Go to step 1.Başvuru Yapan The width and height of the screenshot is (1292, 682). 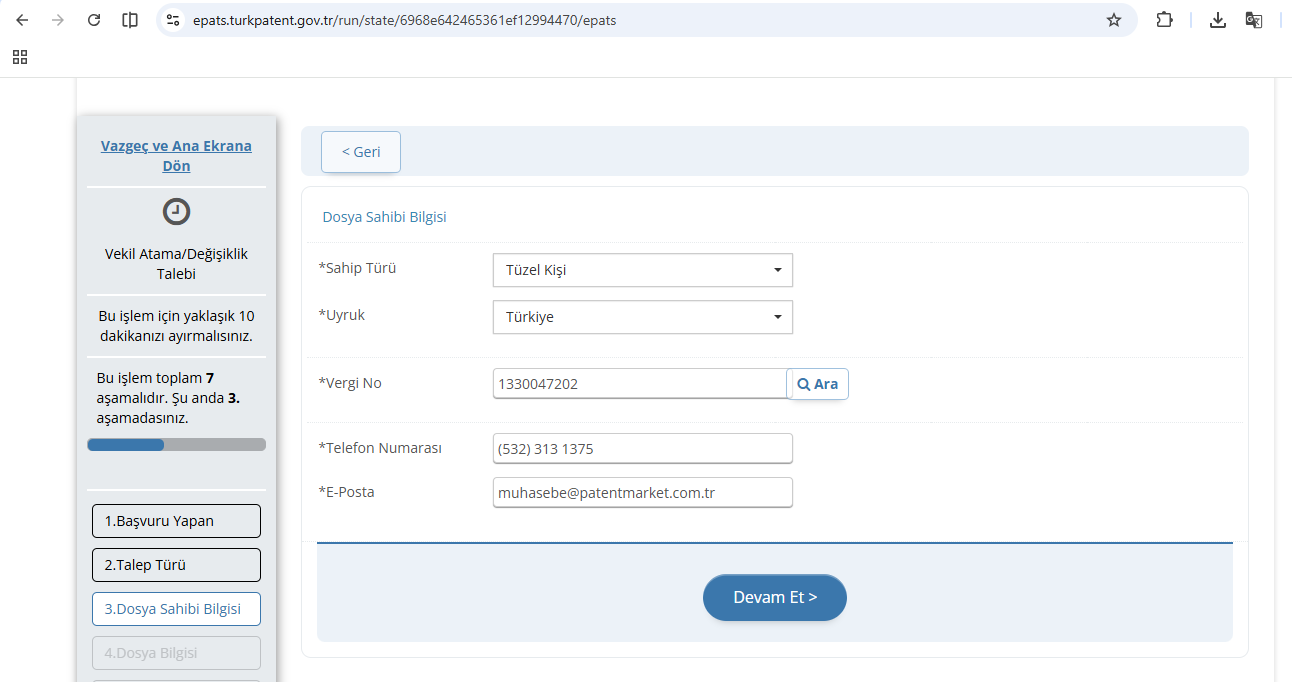click(x=176, y=521)
